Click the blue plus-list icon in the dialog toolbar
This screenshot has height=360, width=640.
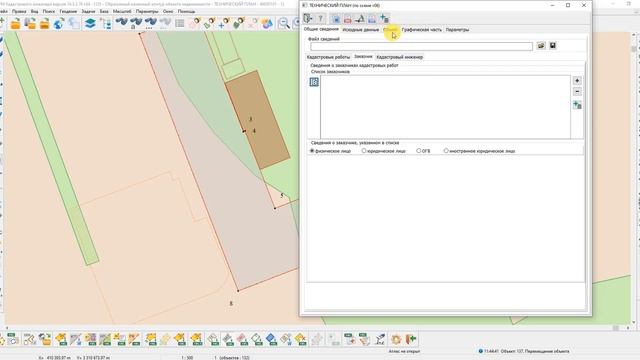(384, 18)
